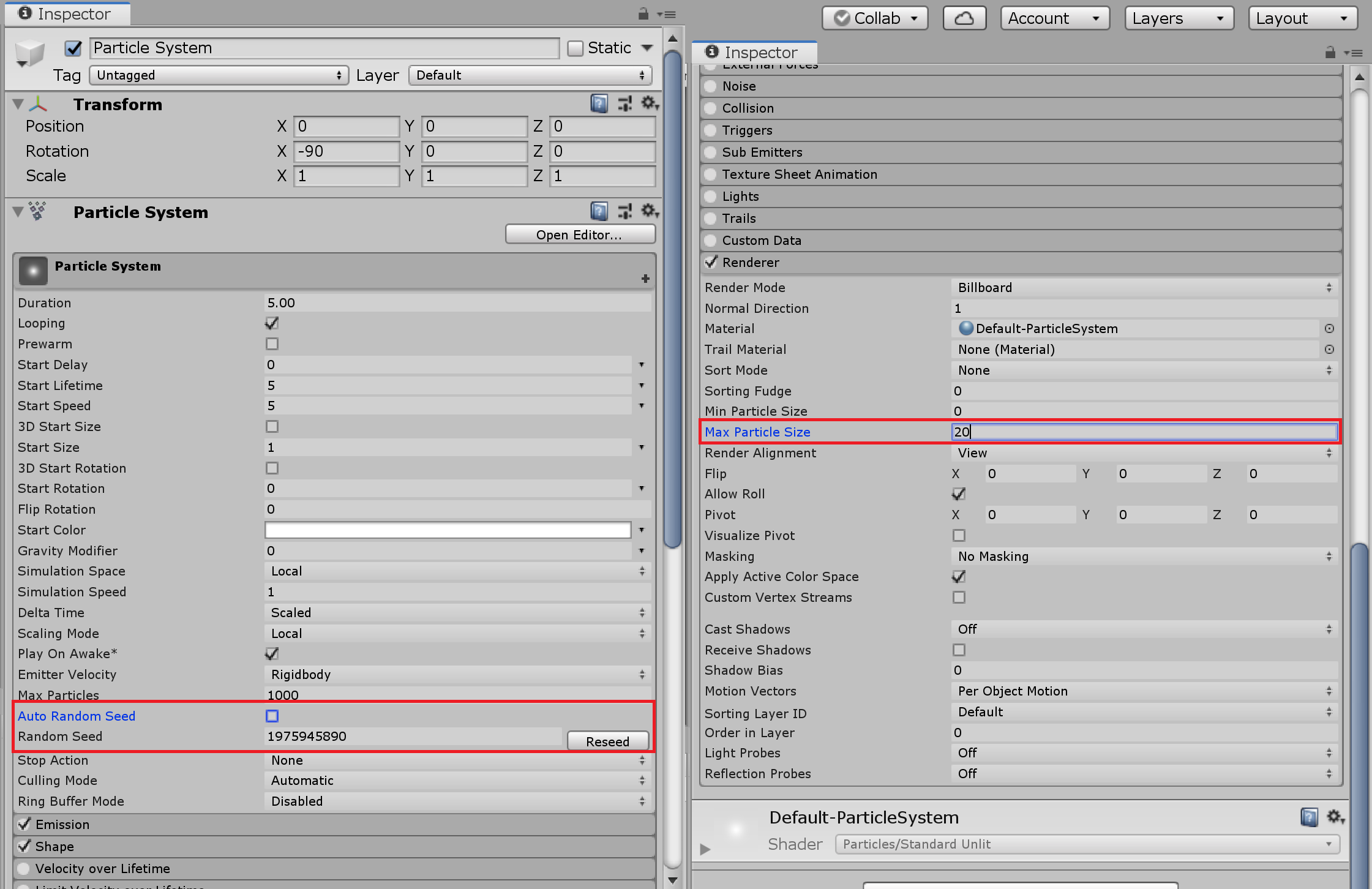Screen dimensions: 1372x889
Task: Click the Reseed button
Action: point(607,741)
